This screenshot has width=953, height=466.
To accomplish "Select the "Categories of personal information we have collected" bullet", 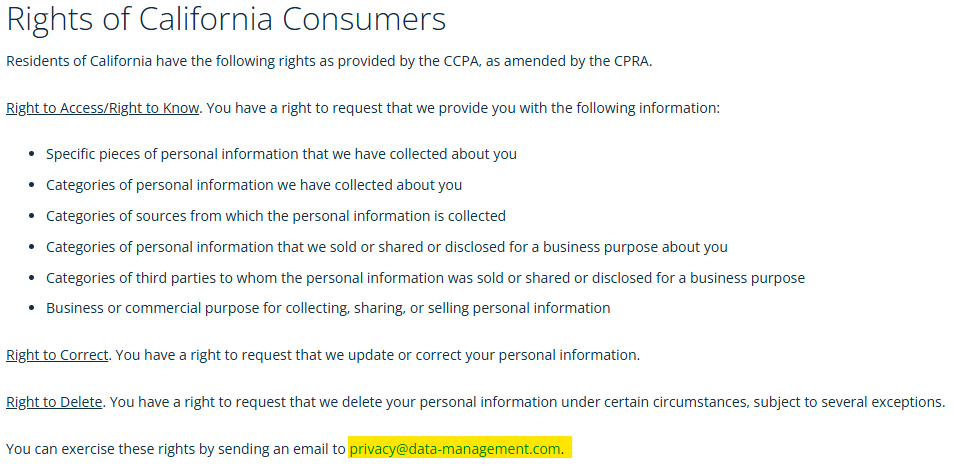I will 254,185.
